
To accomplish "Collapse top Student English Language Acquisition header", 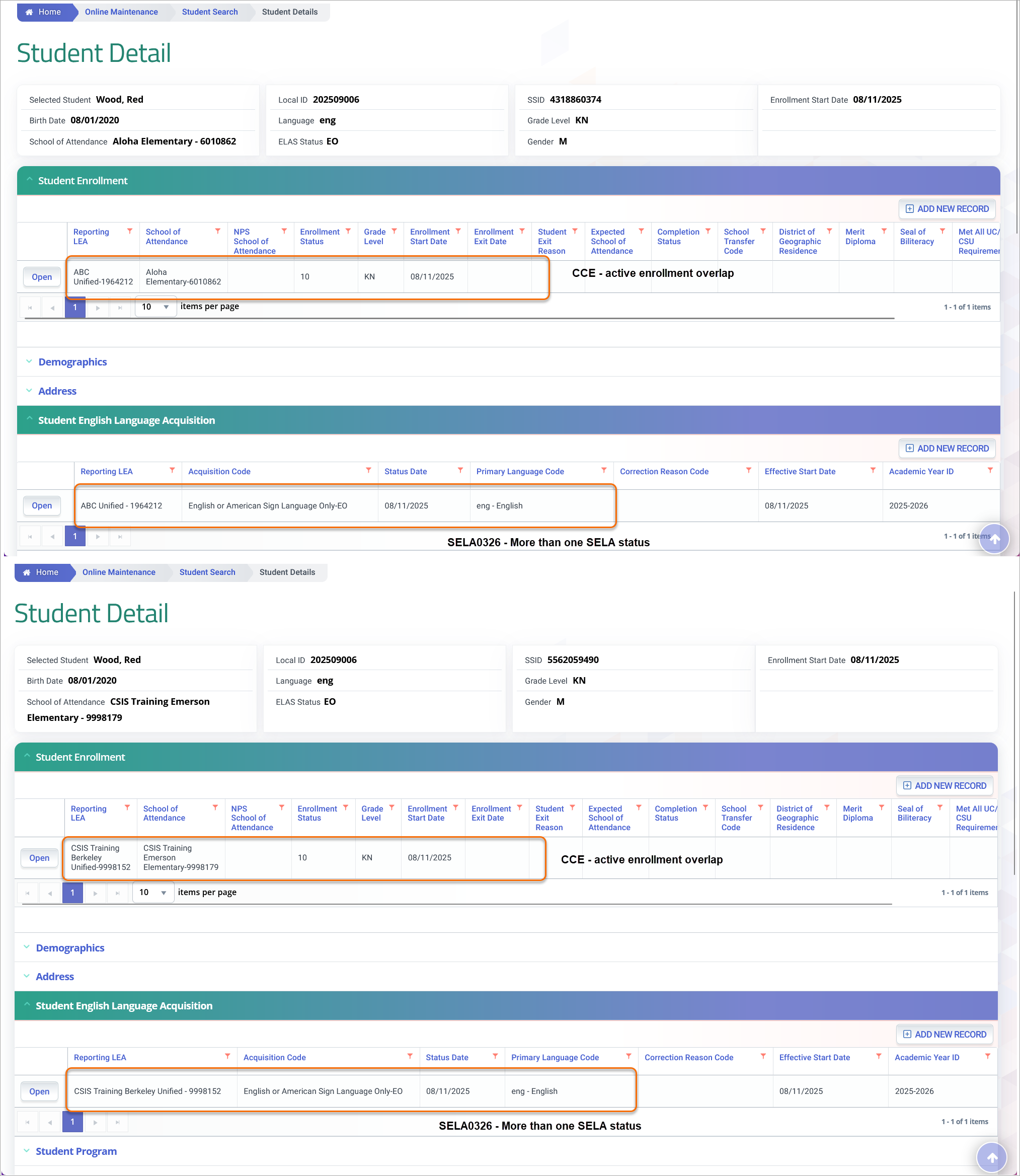I will [x=508, y=421].
